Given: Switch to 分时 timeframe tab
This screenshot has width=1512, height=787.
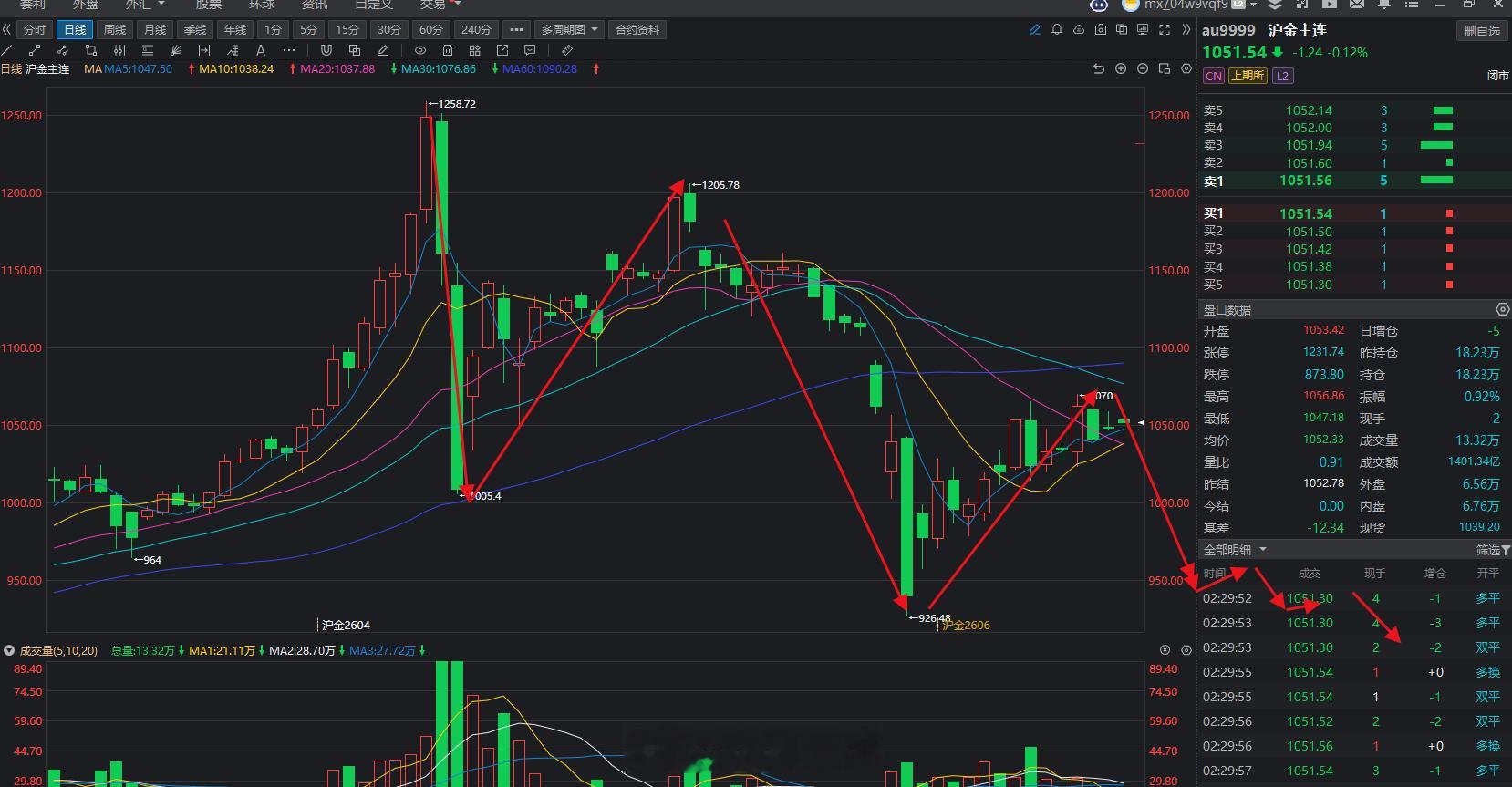Looking at the screenshot, I should tap(35, 30).
